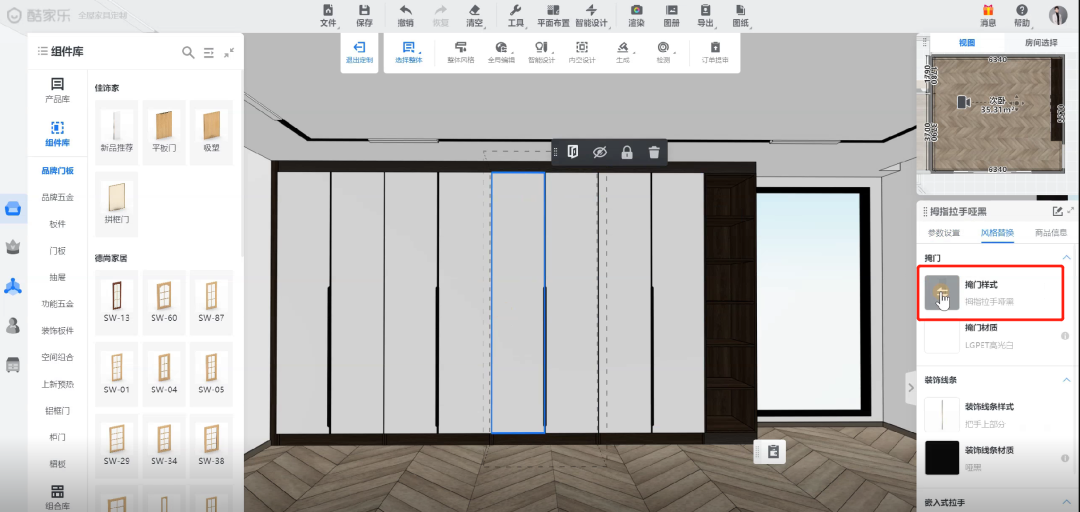Click the 渲染 camera render icon
This screenshot has width=1080, height=512.
tap(636, 10)
